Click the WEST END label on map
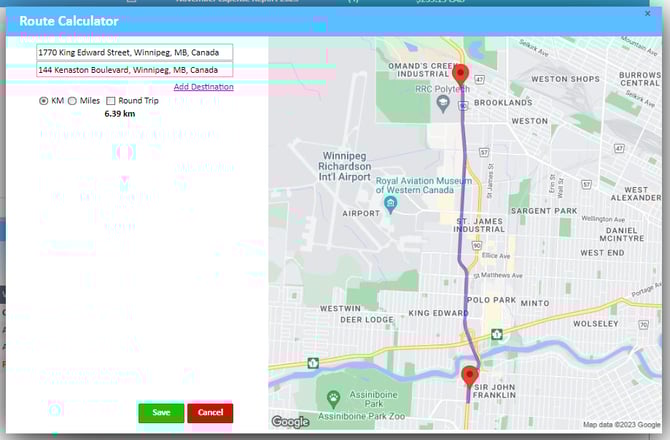 click(x=602, y=253)
